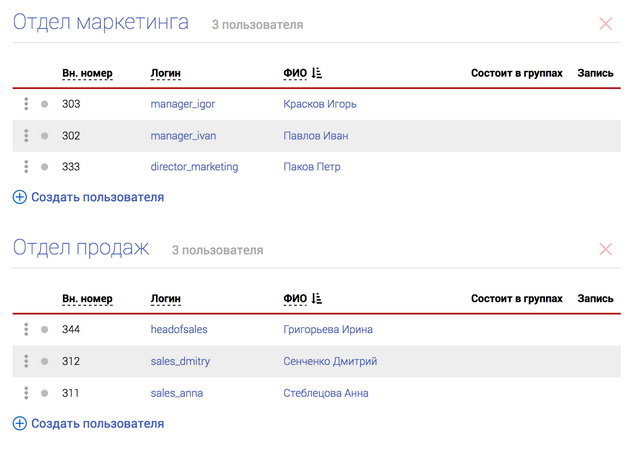
Task: Remove the Отдел продаж department with X
Action: pos(605,249)
